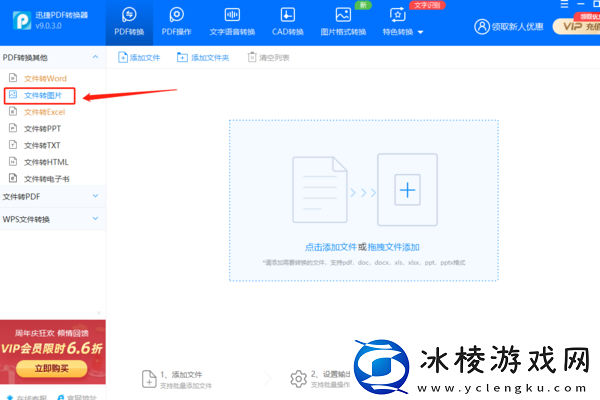Click the 添加文件 toolbar button

tap(139, 57)
